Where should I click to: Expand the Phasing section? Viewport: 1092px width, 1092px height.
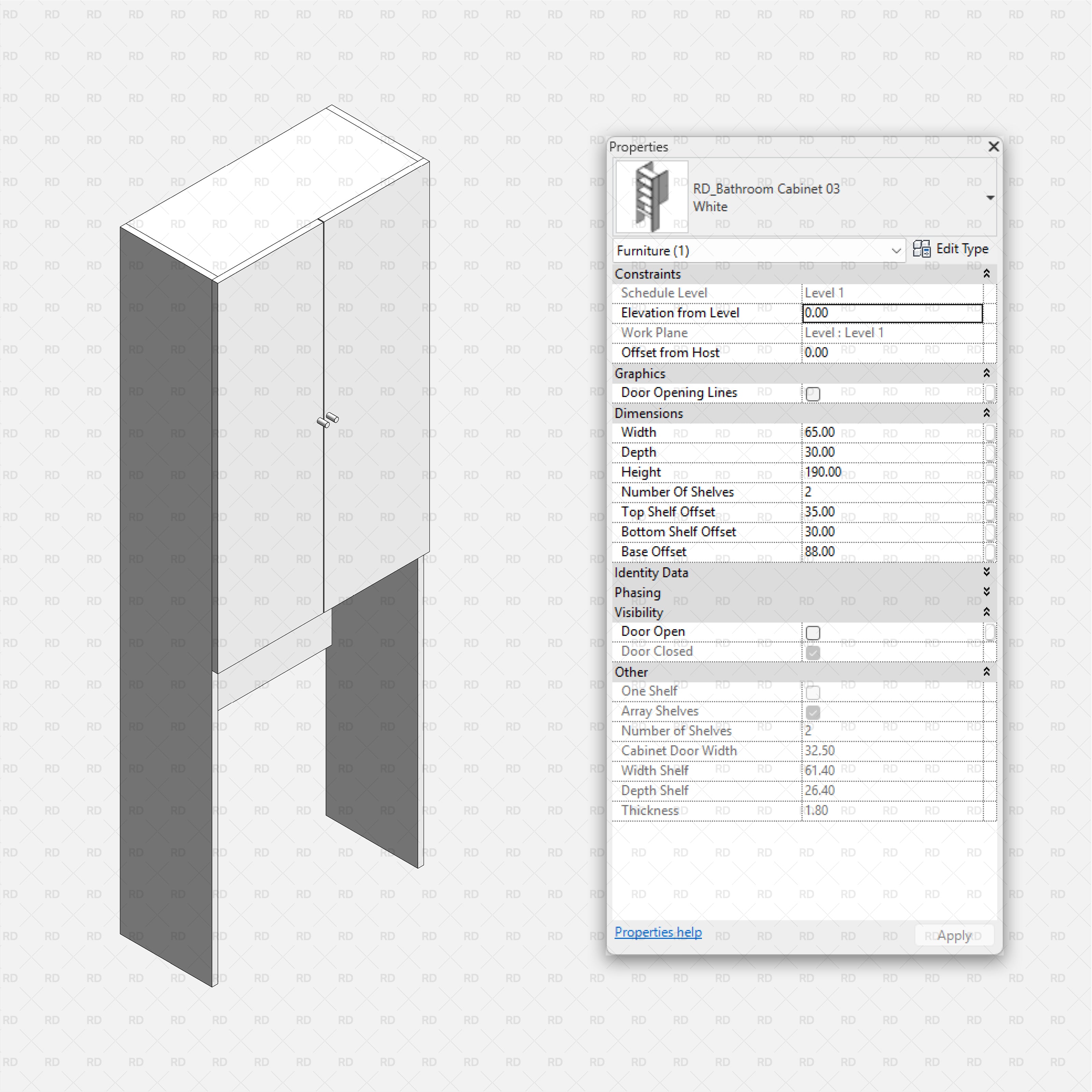(987, 592)
